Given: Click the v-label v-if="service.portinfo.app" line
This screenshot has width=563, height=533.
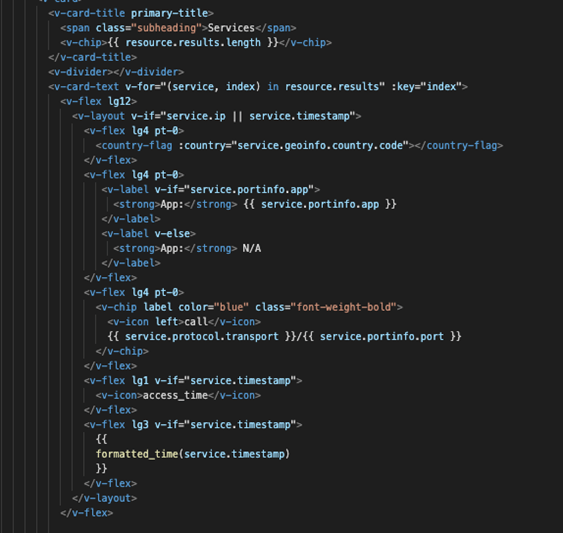Looking at the screenshot, I should [x=210, y=190].
